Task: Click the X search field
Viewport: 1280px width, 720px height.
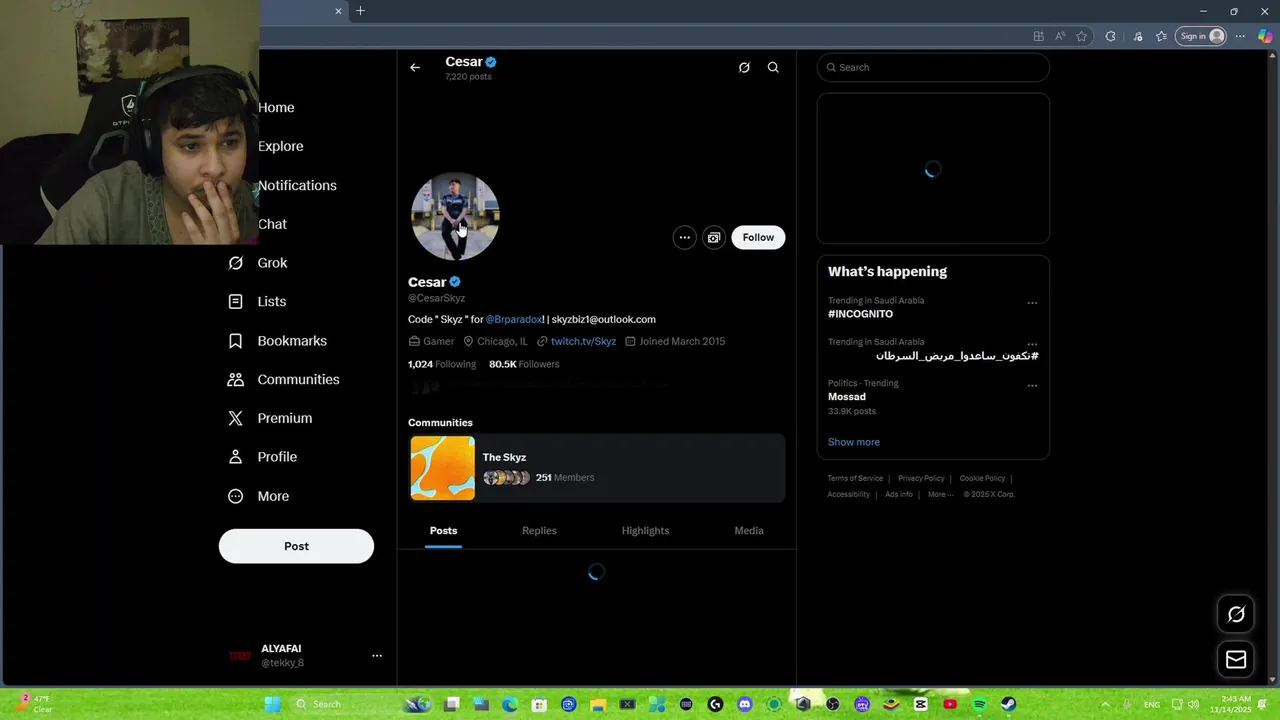Action: point(933,67)
